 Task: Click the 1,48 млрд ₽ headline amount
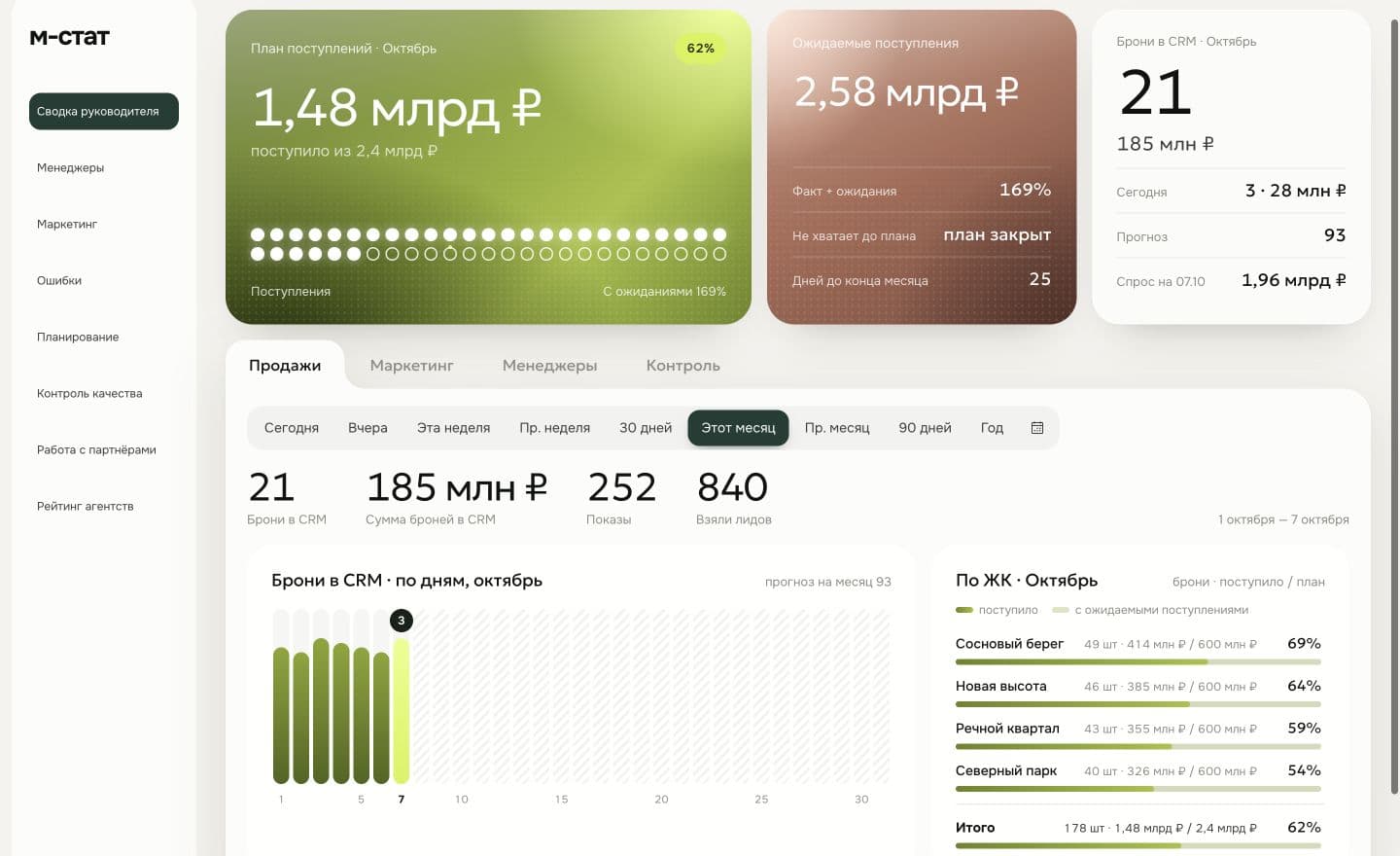tap(397, 107)
